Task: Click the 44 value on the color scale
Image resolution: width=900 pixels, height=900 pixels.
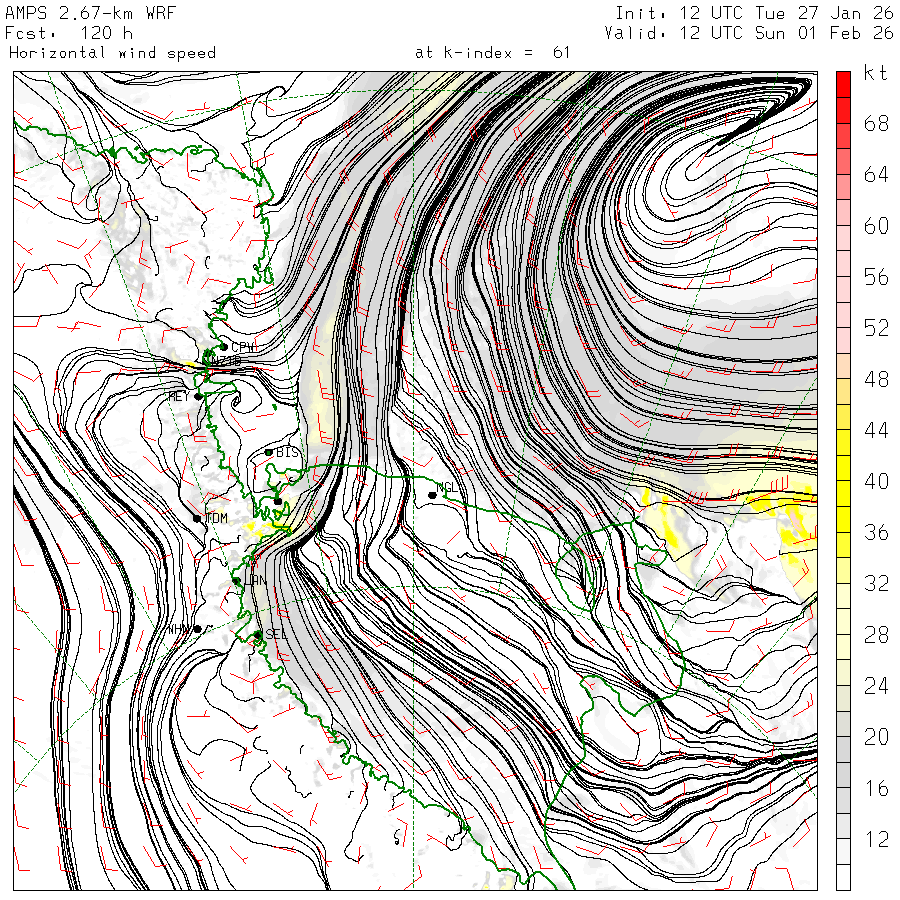Action: (876, 430)
